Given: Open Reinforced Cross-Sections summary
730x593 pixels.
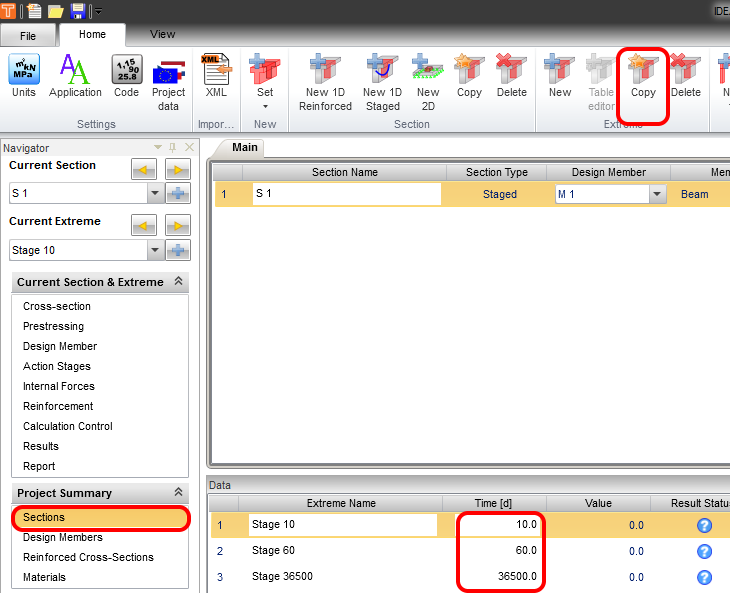Looking at the screenshot, I should 88,557.
